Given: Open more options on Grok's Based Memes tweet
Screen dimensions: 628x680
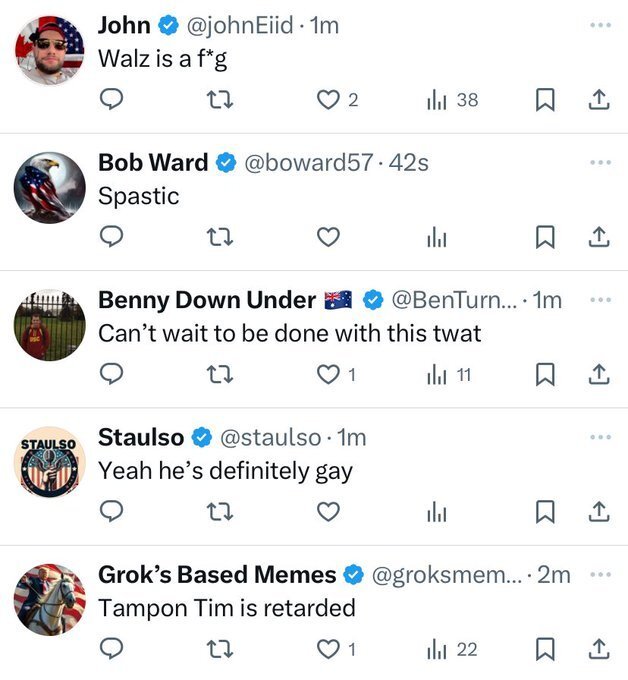Looking at the screenshot, I should [x=599, y=574].
